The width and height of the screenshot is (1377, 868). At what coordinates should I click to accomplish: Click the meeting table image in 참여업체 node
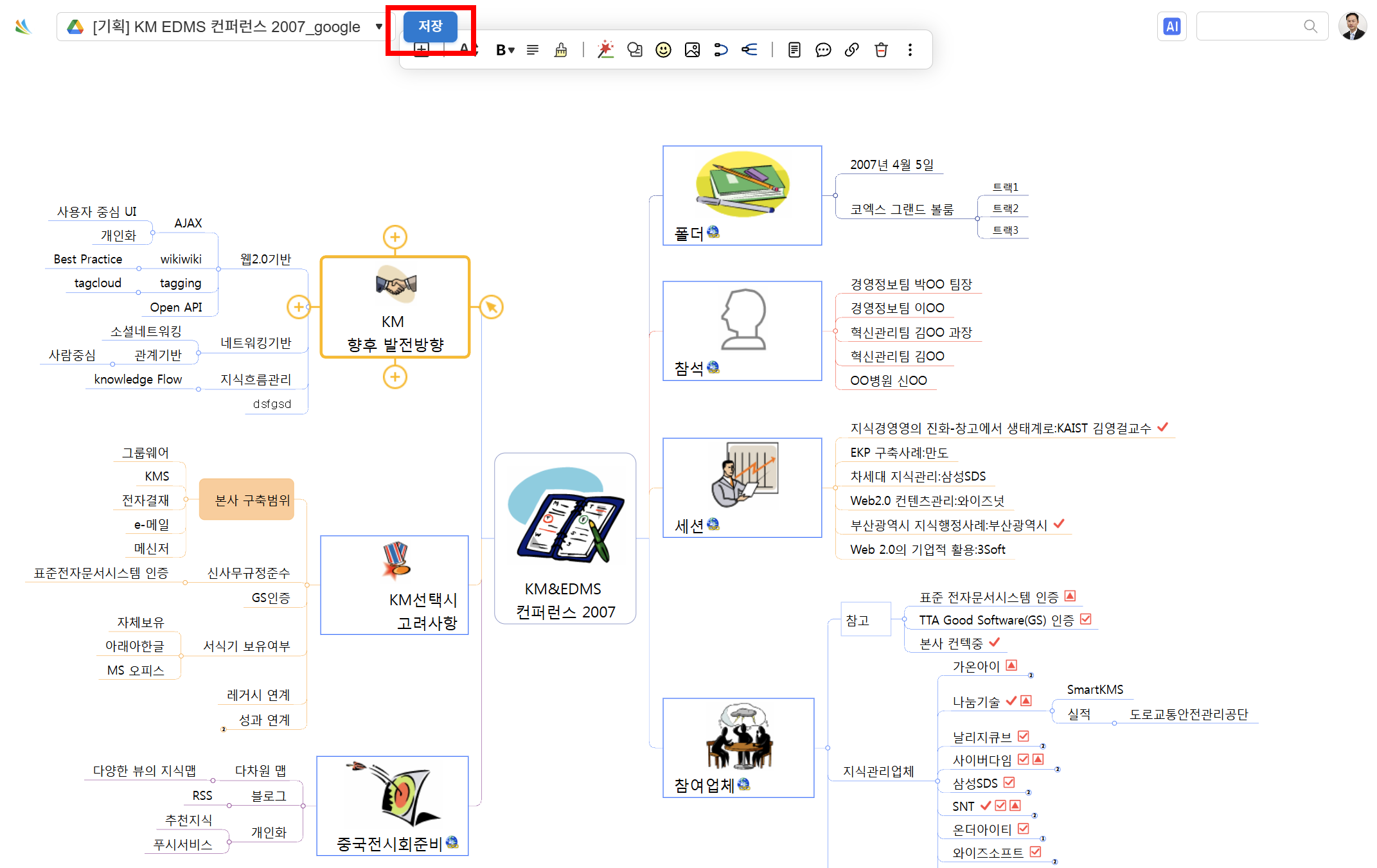[x=740, y=736]
